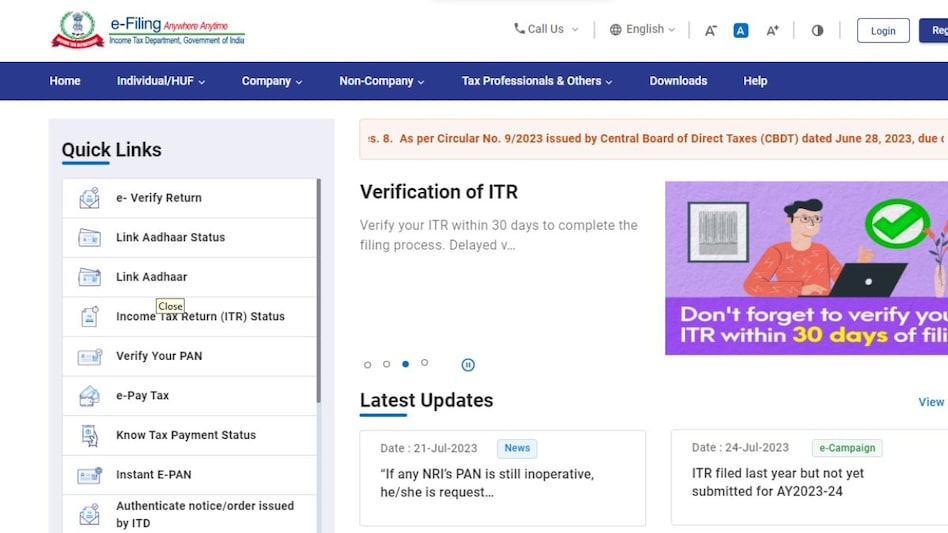This screenshot has width=948, height=533.
Task: Click the View all updates link
Action: tap(932, 402)
